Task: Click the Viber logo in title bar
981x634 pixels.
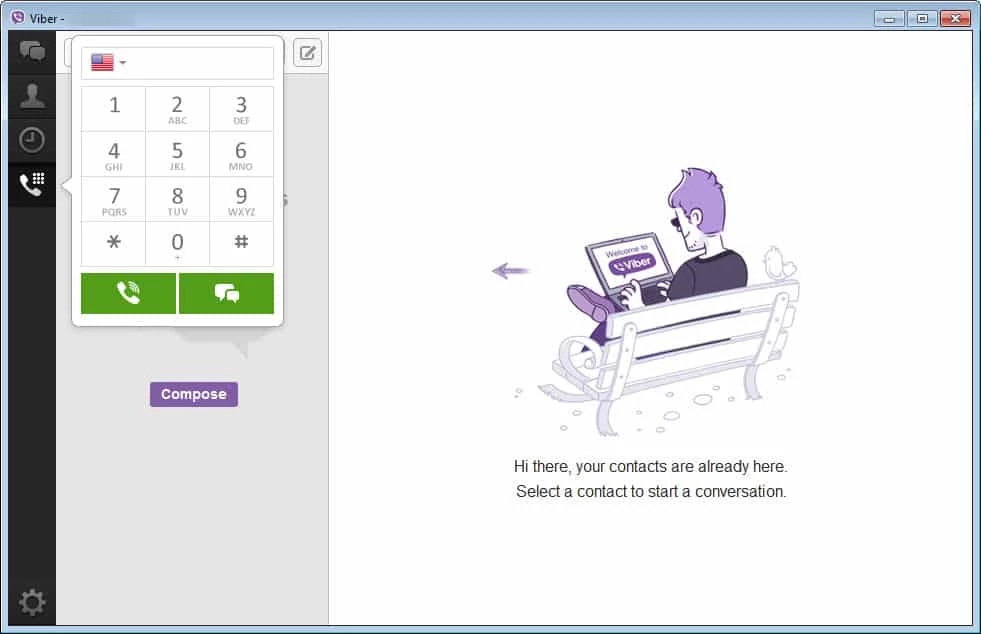Action: (17, 17)
